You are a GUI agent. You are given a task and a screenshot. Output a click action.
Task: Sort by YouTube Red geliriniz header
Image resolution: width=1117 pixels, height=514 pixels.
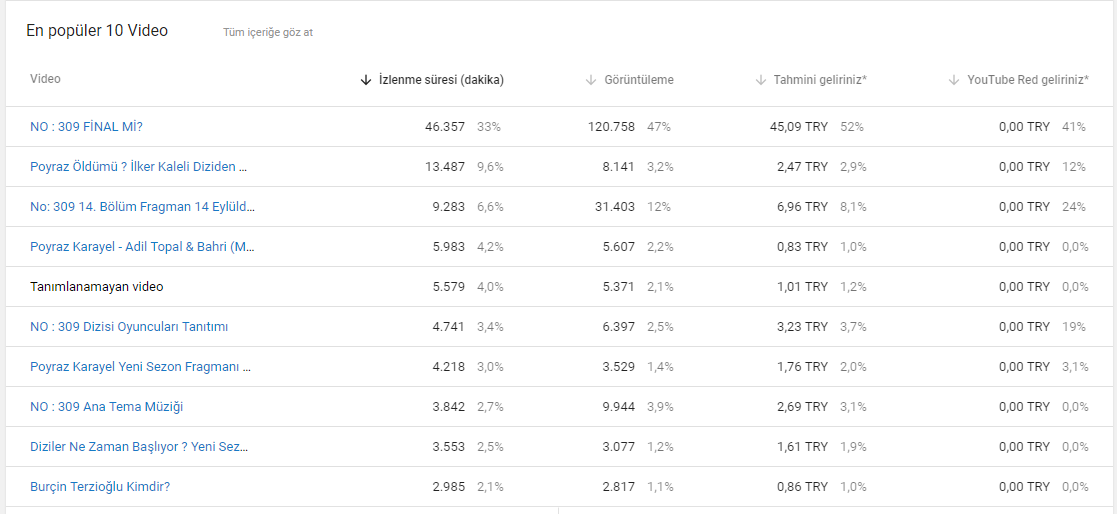click(x=1028, y=80)
